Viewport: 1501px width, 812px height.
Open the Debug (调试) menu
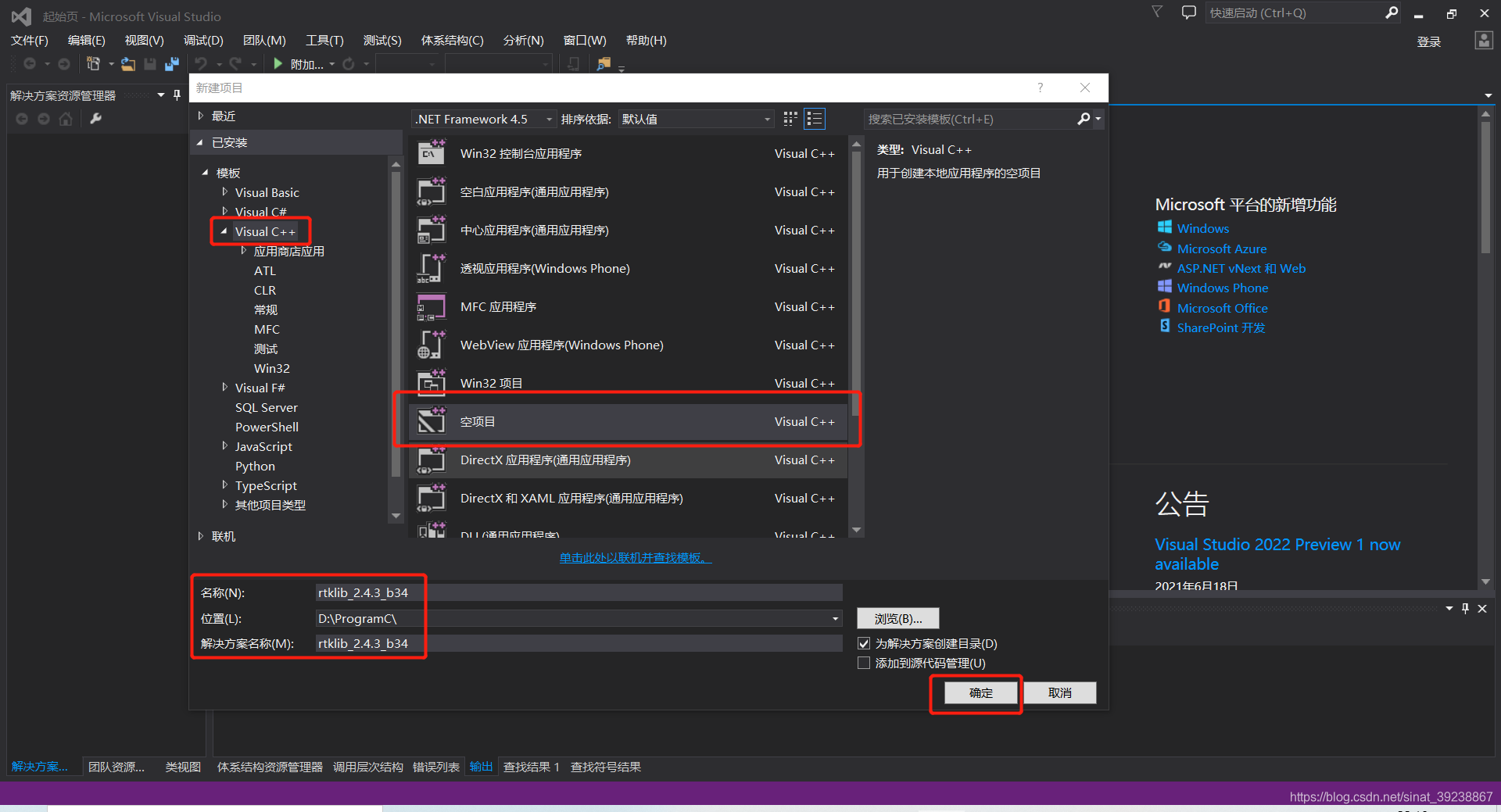(x=203, y=40)
